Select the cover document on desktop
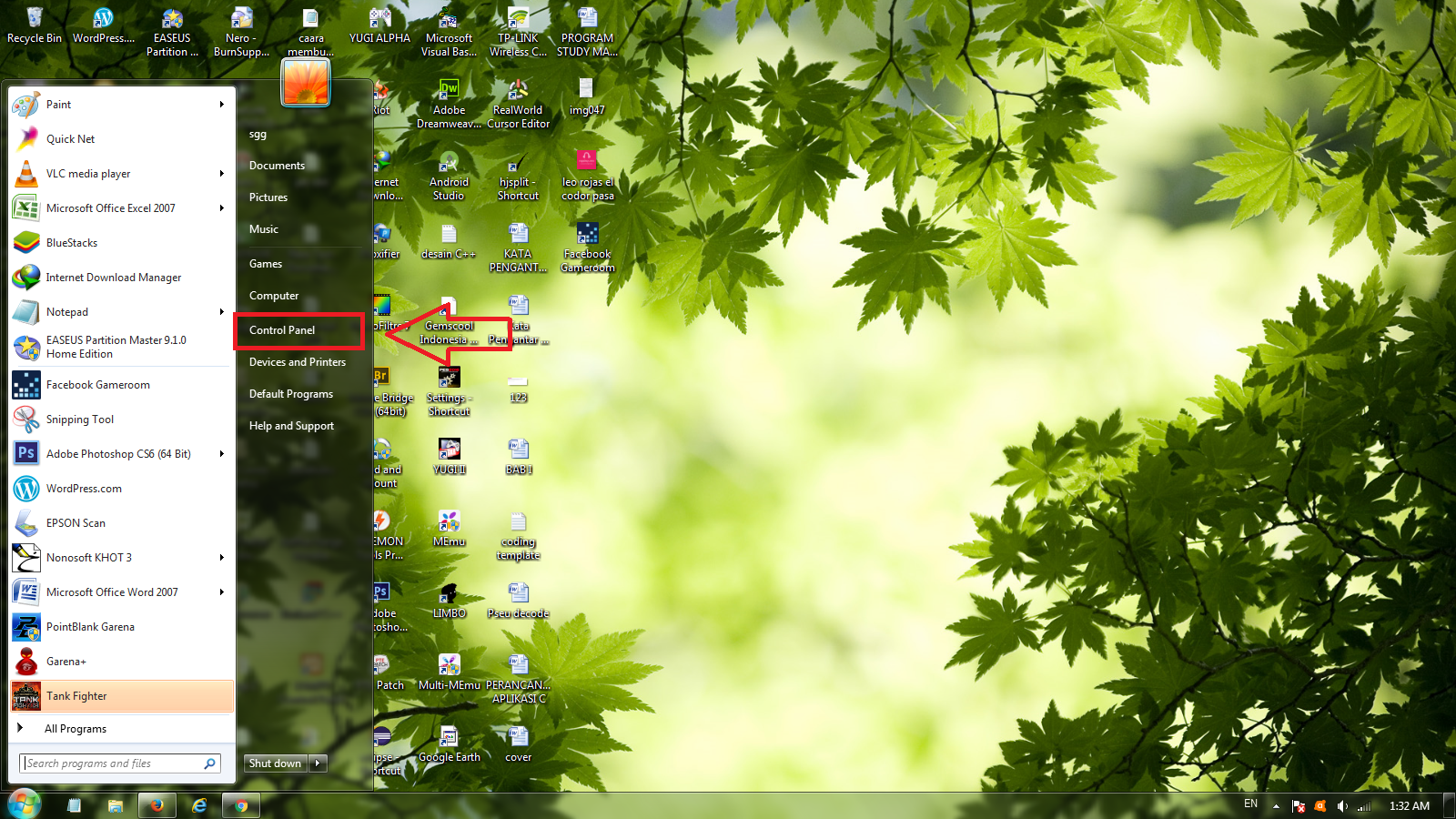The width and height of the screenshot is (1456, 819). [x=518, y=744]
